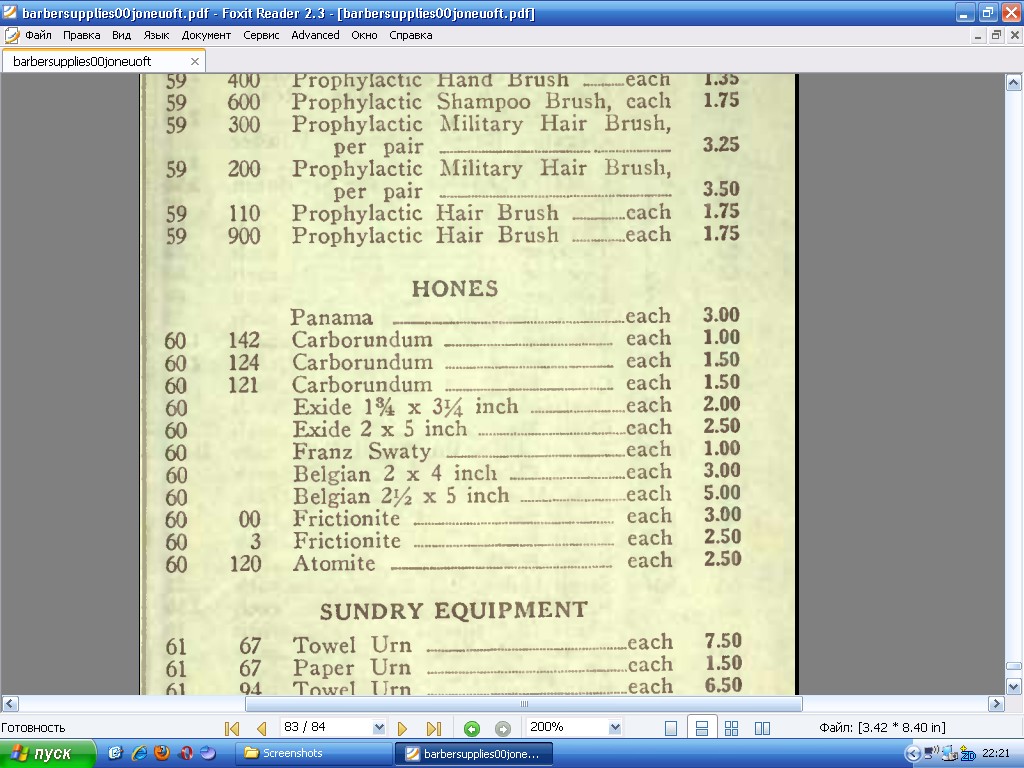Jump to the last page
This screenshot has width=1024, height=768.
[434, 728]
